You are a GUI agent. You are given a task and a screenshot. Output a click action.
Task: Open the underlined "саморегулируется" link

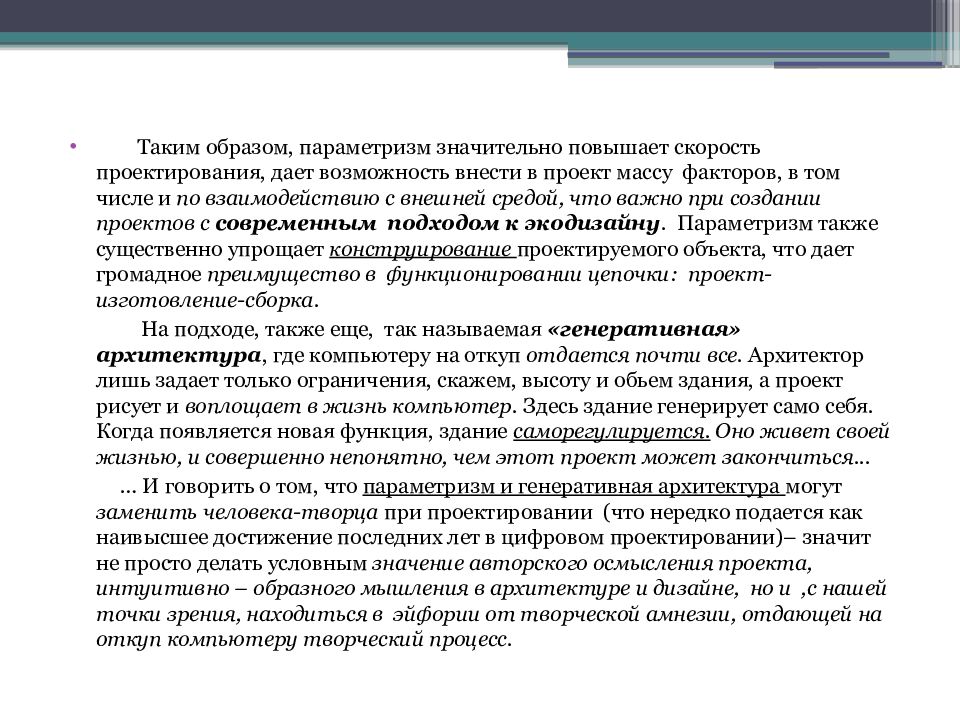coord(611,433)
